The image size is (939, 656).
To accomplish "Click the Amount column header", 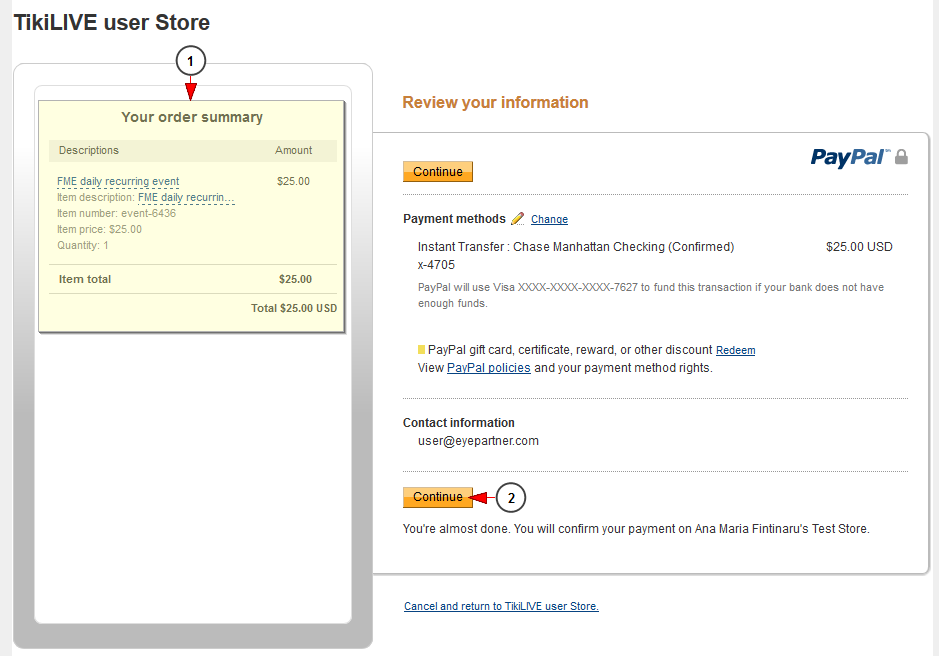I will 293,150.
